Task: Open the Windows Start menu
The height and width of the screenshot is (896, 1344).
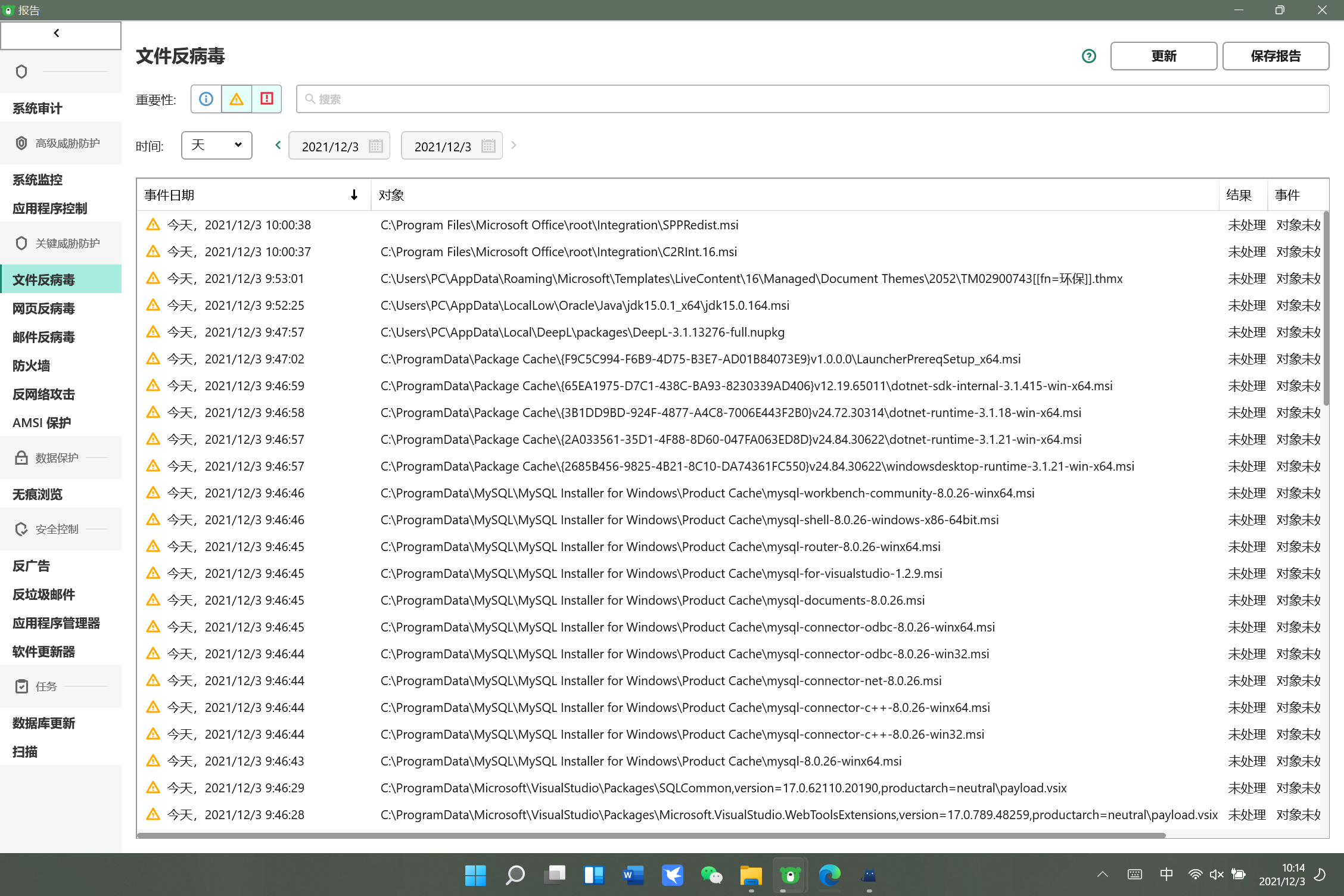Action: point(475,875)
